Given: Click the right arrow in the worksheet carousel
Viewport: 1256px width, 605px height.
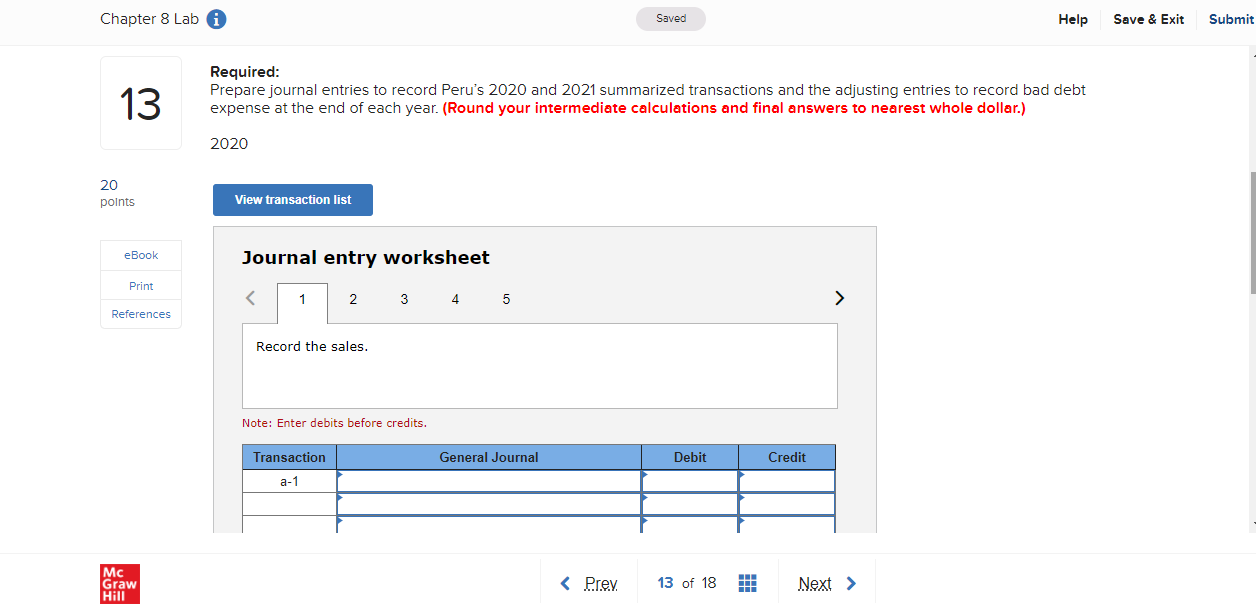Looking at the screenshot, I should 839,297.
